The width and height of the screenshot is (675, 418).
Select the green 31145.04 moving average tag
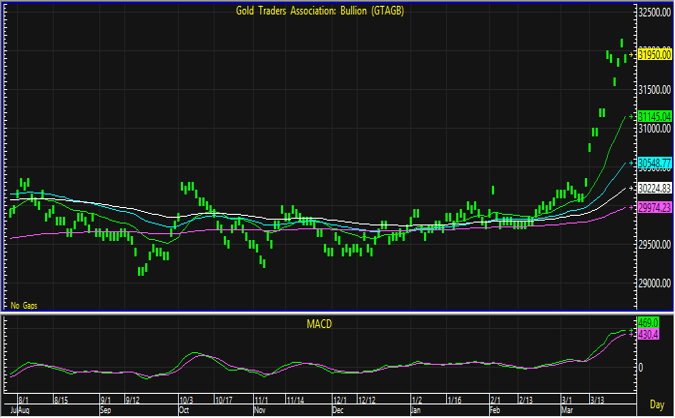(652, 117)
